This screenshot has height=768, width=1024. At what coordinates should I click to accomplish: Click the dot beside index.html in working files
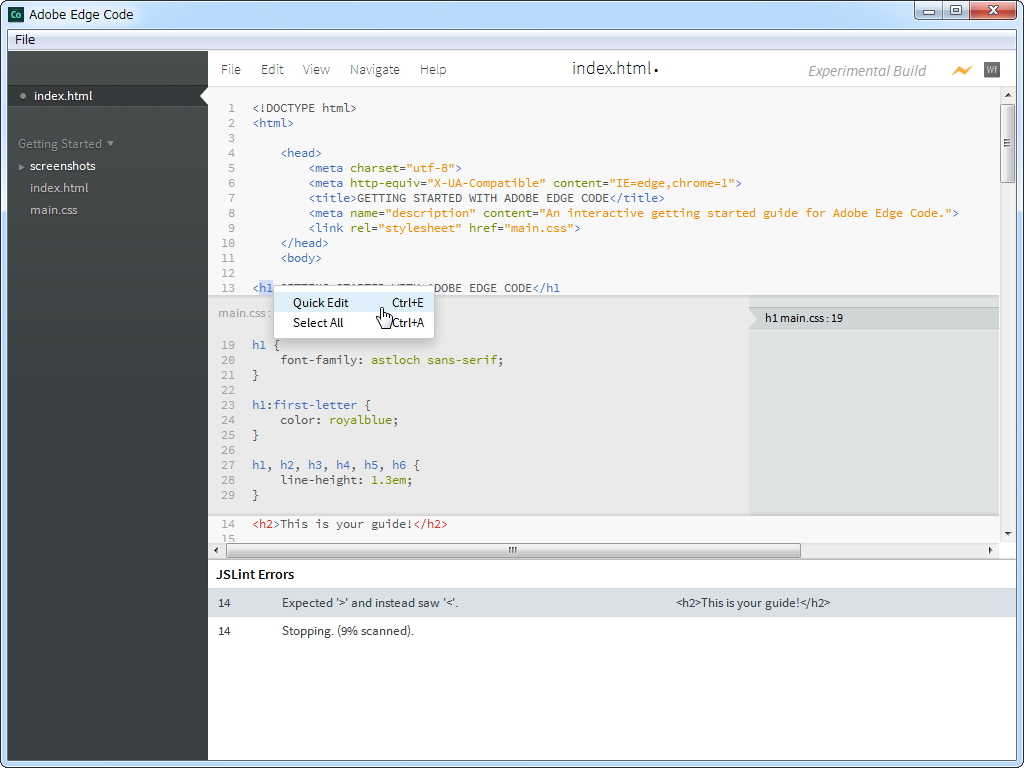pyautogui.click(x=22, y=96)
